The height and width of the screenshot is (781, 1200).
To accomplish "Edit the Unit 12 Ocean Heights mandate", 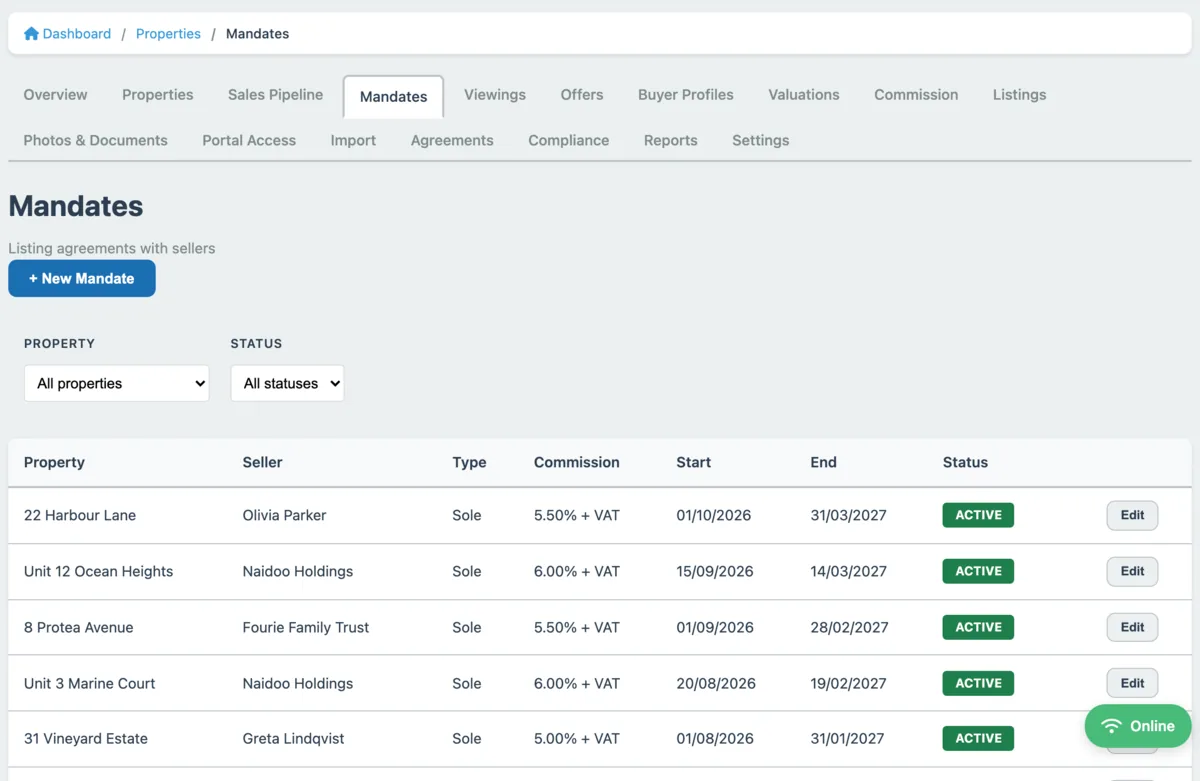I will pyautogui.click(x=1132, y=572).
